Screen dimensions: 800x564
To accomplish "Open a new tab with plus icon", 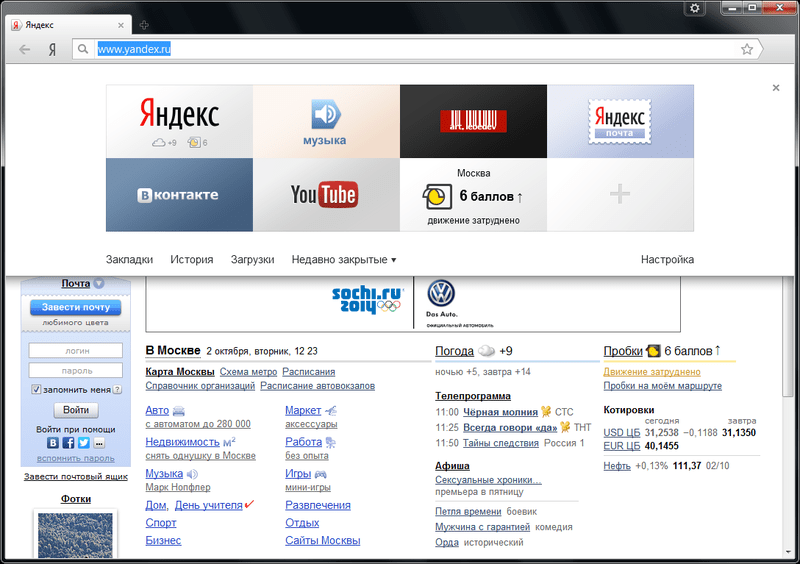I will (144, 24).
